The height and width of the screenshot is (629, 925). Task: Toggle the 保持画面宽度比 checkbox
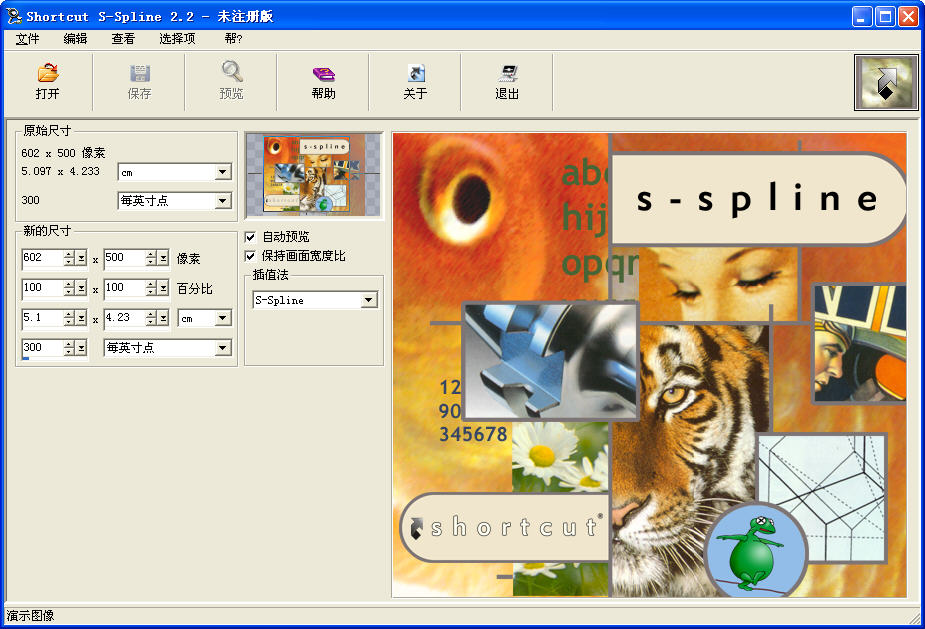[250, 256]
